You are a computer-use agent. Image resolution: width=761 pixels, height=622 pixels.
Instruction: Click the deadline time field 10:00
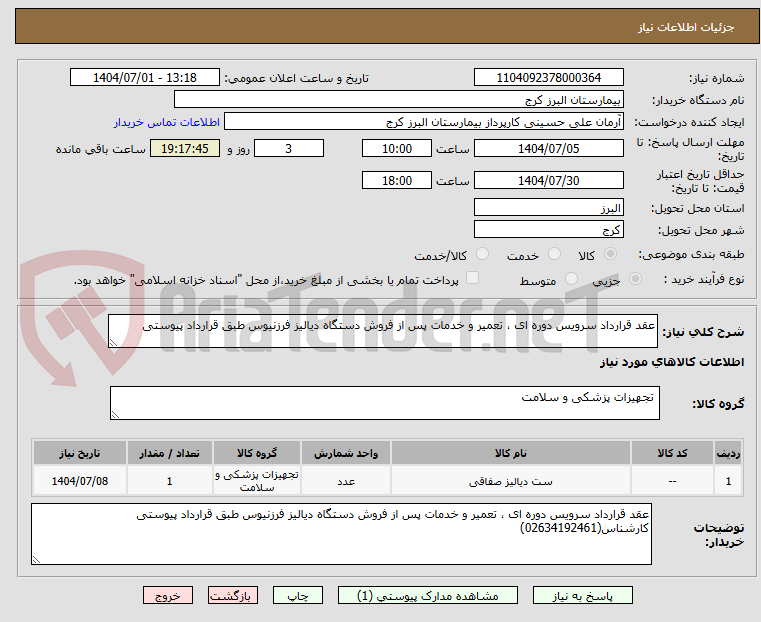click(x=397, y=148)
